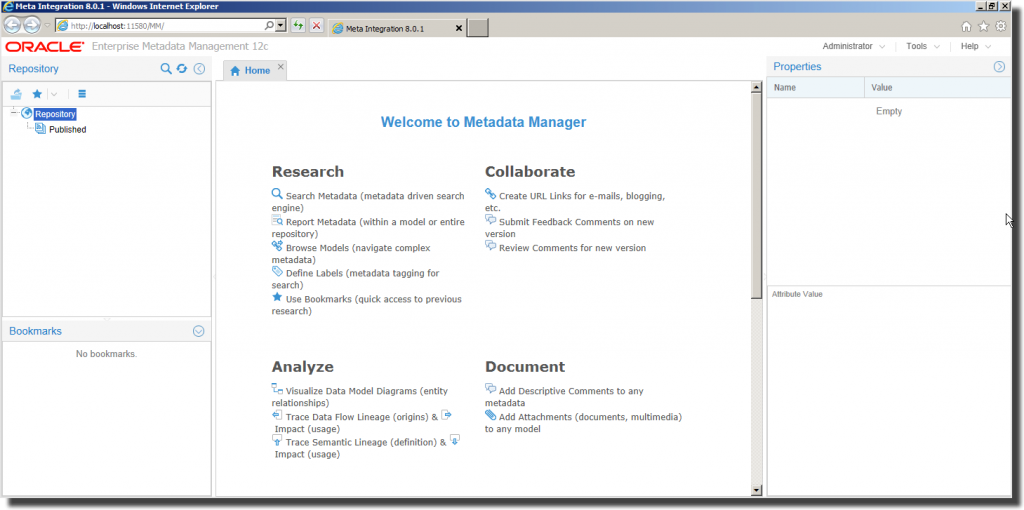This screenshot has height=510, width=1024.
Task: Click the Repository search magnifier icon
Action: [166, 69]
